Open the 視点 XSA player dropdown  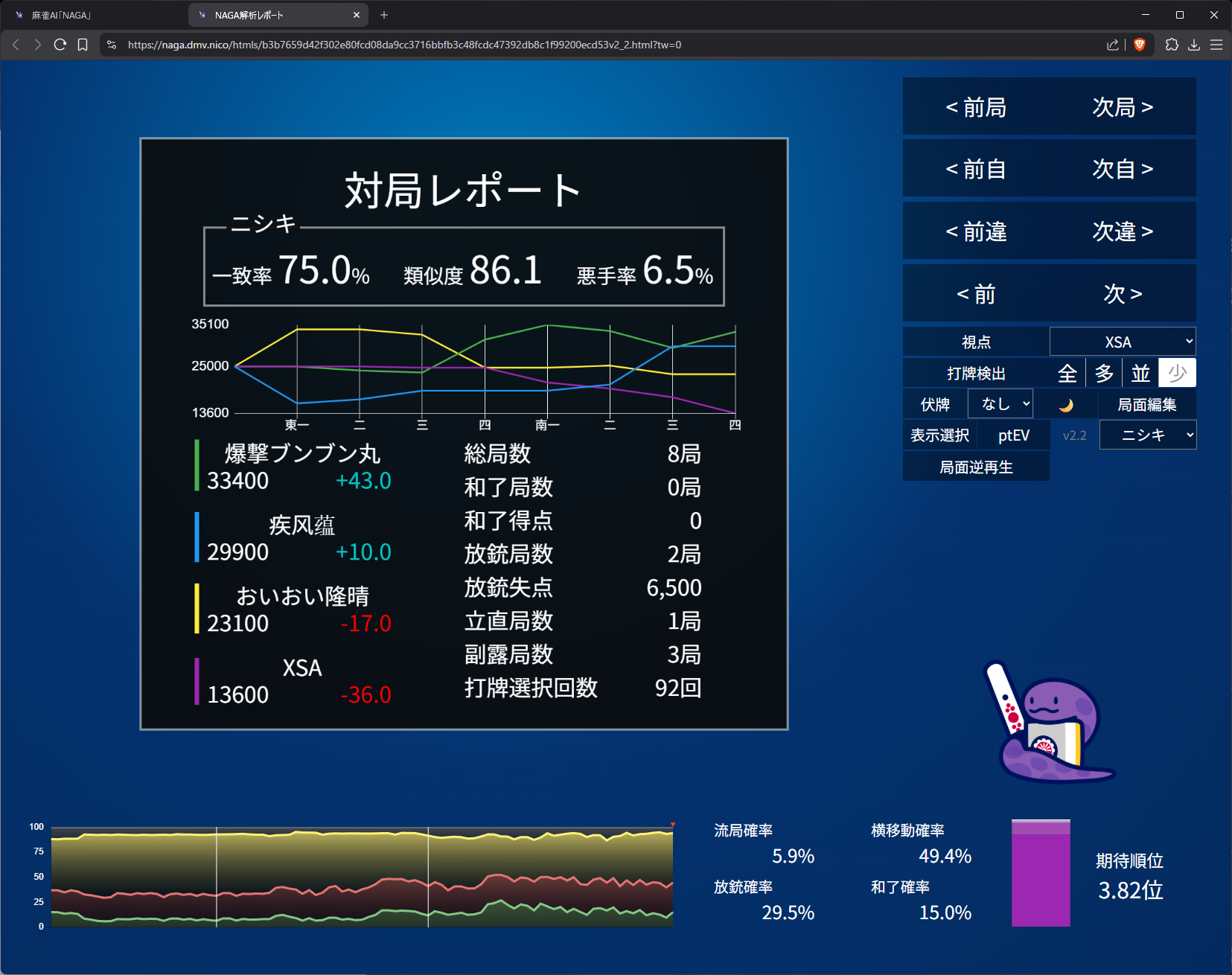coord(1123,342)
